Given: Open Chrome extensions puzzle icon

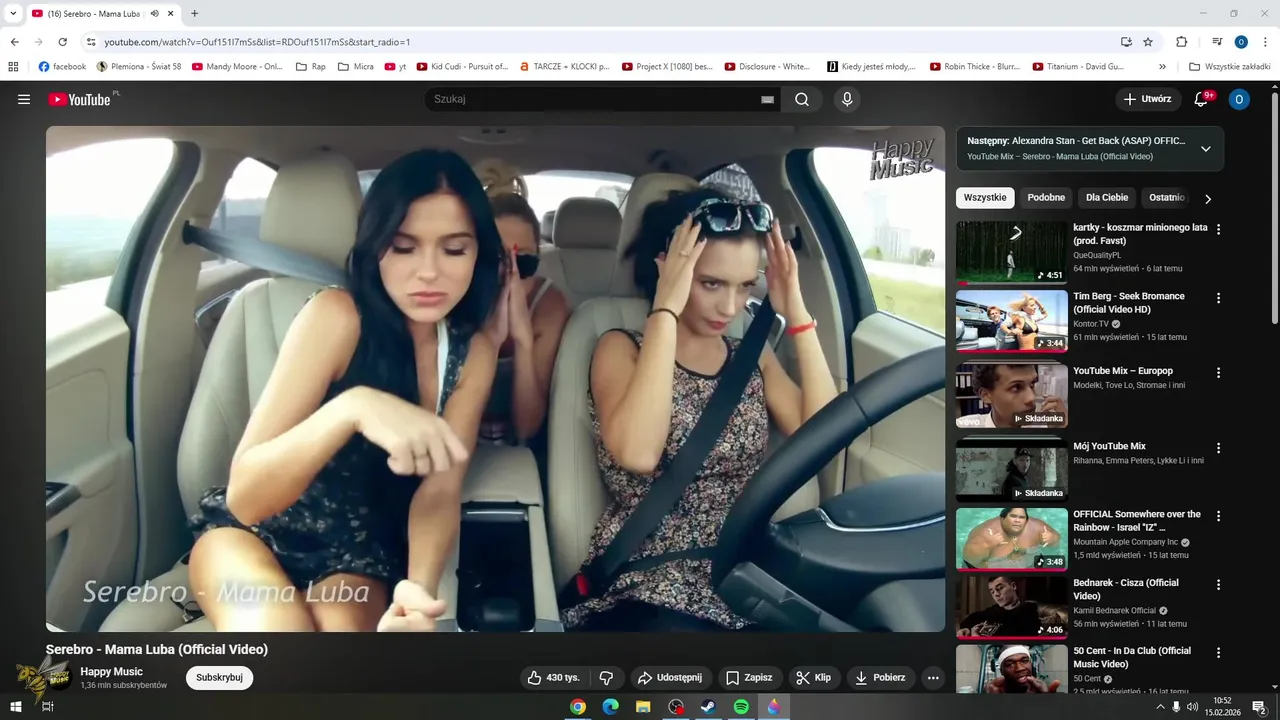Looking at the screenshot, I should pos(1181,42).
